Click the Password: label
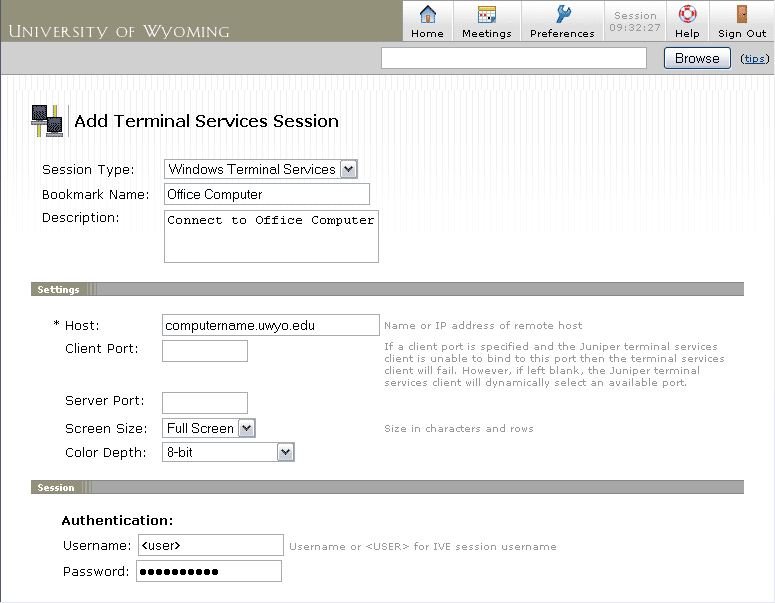Viewport: 775px width, 603px height. point(96,572)
